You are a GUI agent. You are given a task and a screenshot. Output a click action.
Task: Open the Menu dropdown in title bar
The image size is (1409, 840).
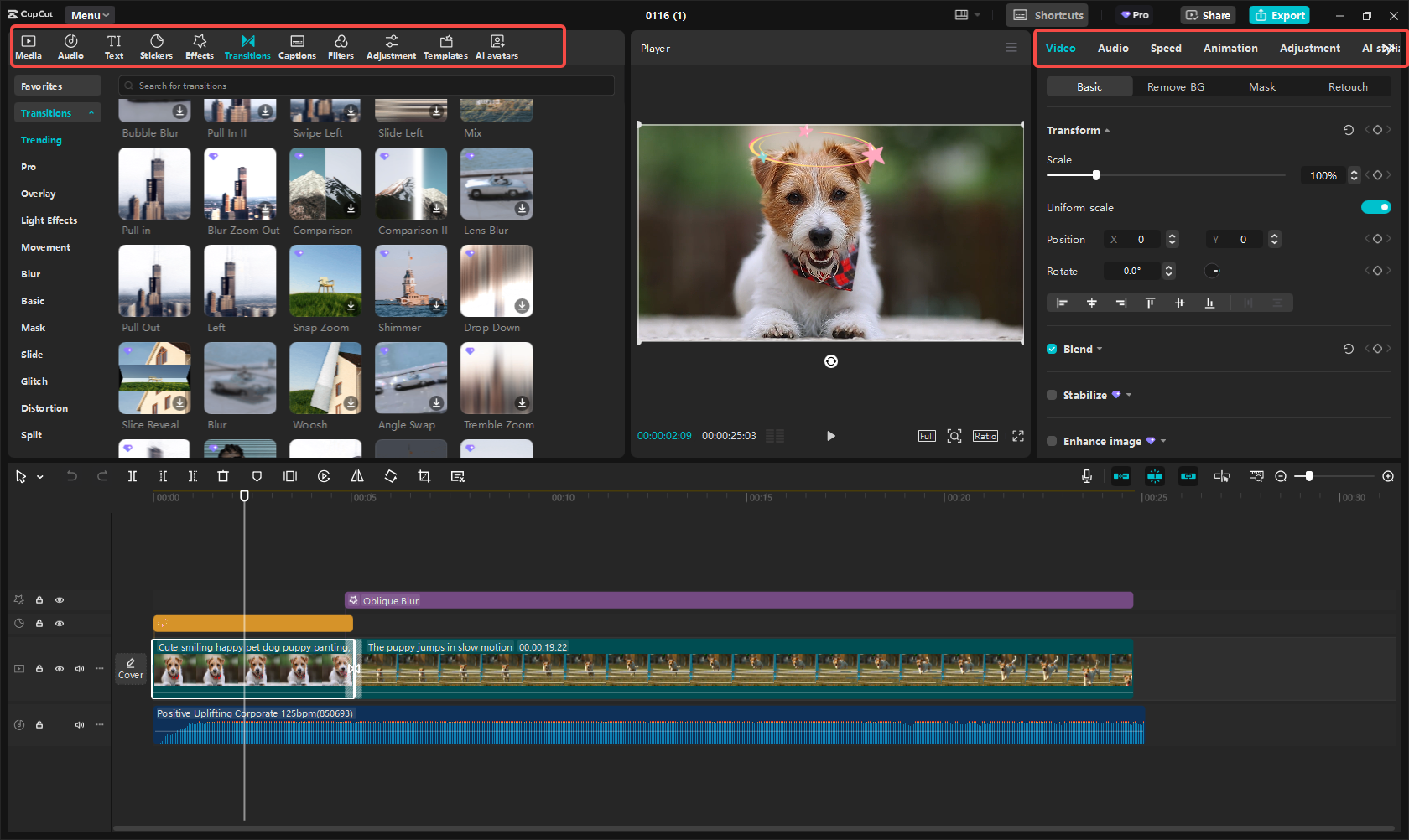(89, 15)
